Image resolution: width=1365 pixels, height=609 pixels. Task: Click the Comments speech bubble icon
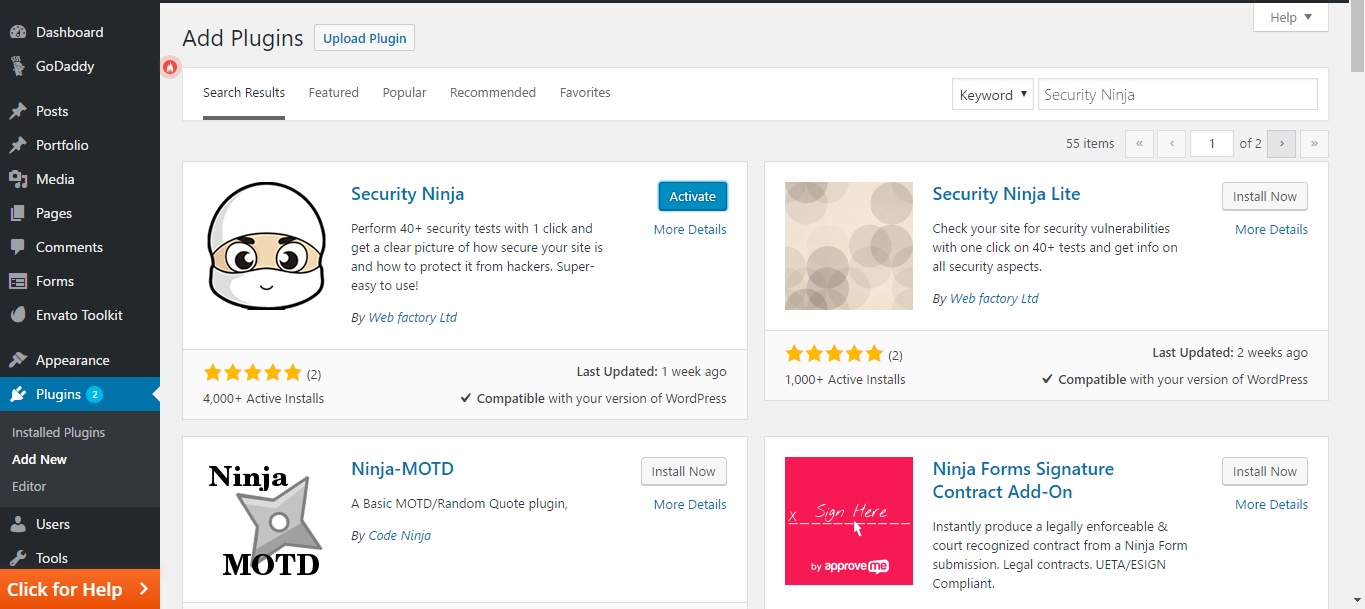pyautogui.click(x=18, y=247)
